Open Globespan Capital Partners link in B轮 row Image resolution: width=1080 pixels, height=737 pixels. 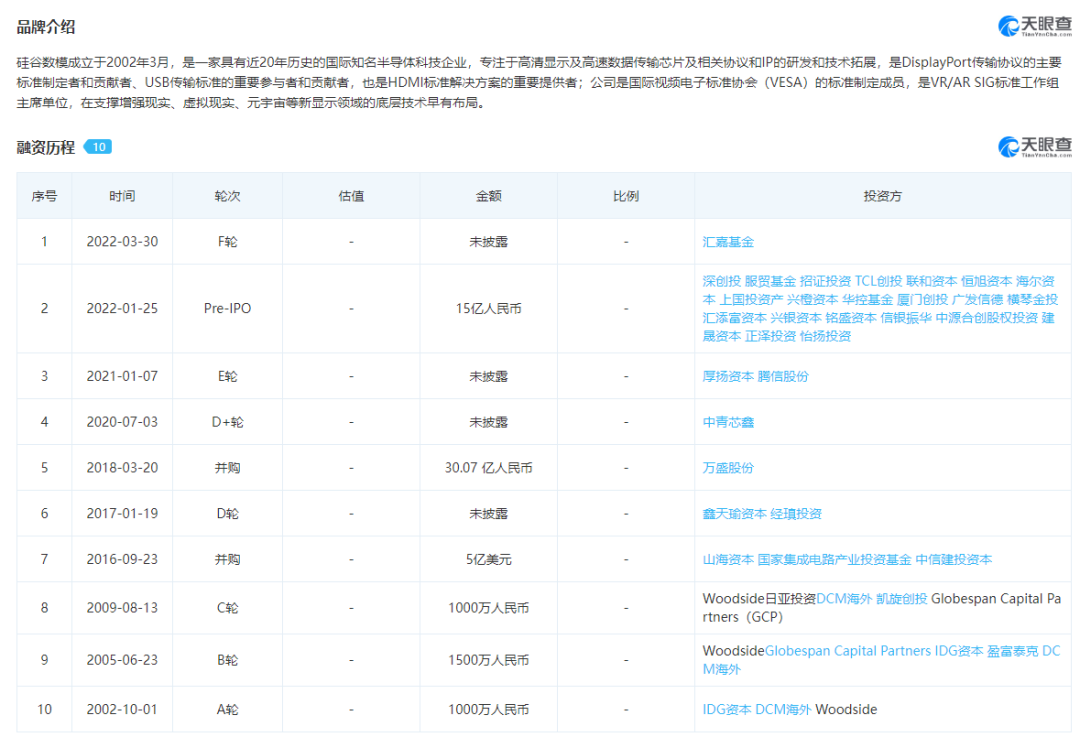[x=848, y=651]
